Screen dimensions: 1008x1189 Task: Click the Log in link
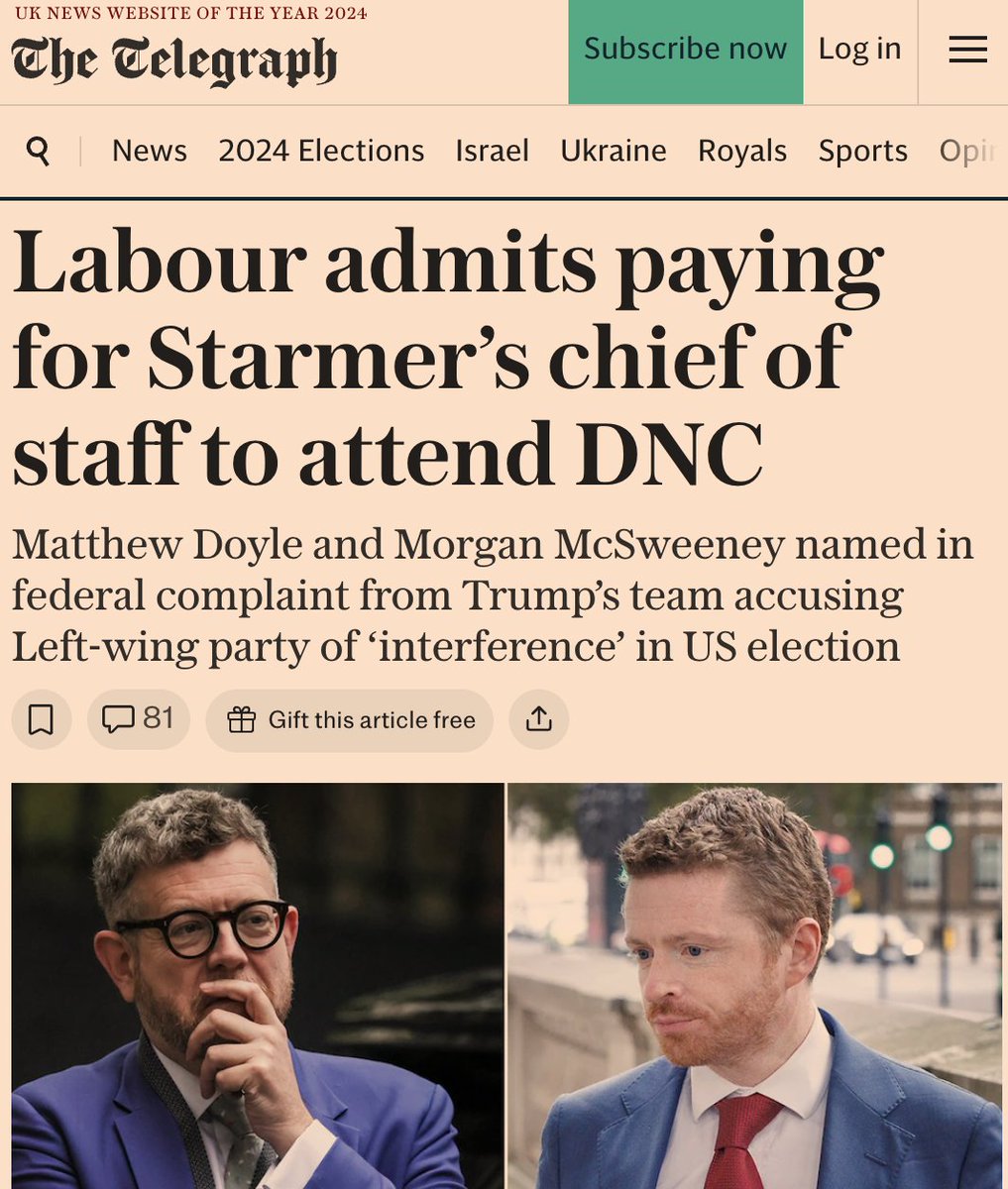pos(859,49)
